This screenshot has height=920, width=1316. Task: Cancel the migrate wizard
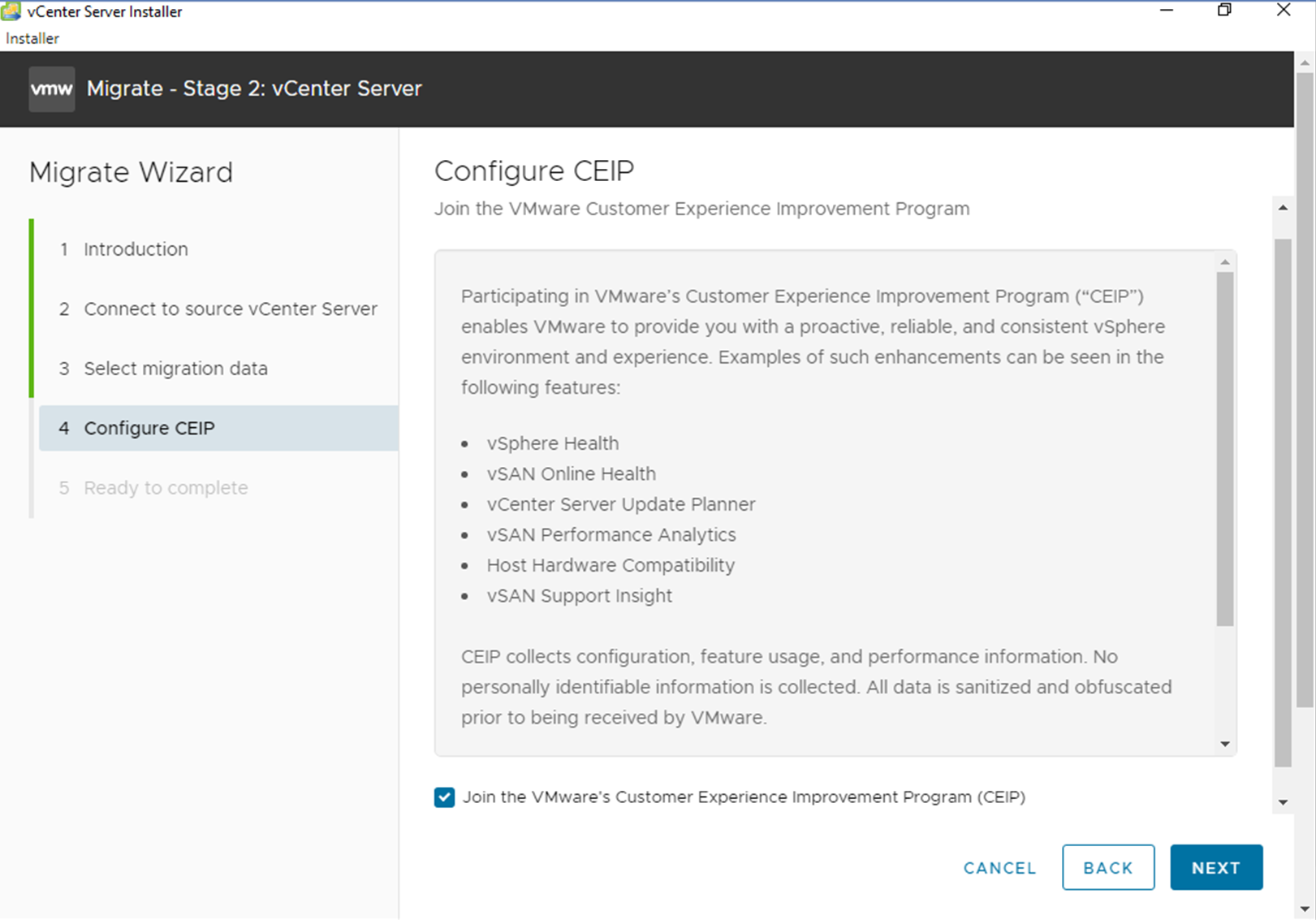pos(999,868)
